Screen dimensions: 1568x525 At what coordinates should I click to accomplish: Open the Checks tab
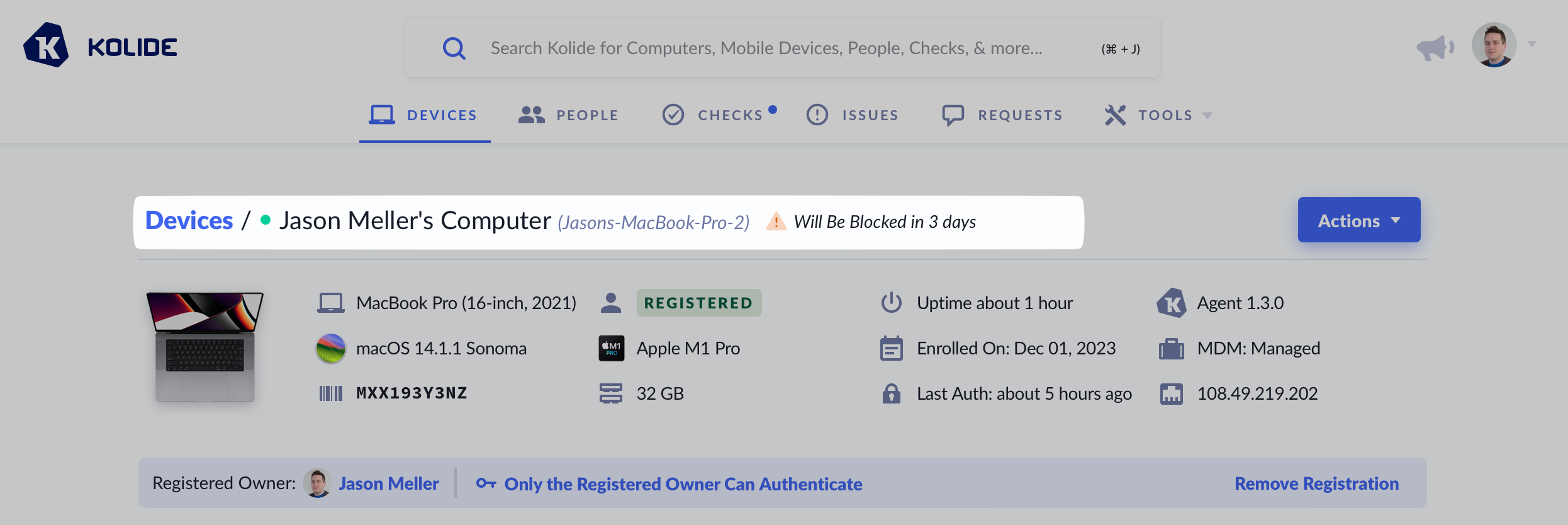pyautogui.click(x=719, y=115)
